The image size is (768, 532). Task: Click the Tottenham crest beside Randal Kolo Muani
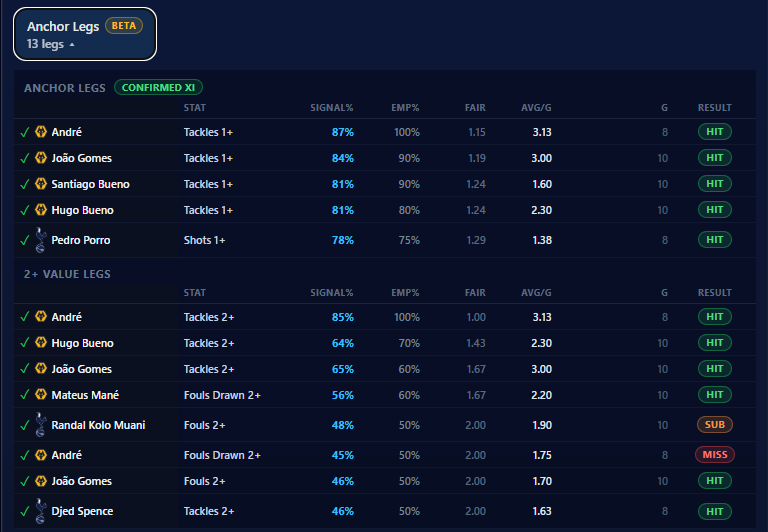(x=41, y=425)
